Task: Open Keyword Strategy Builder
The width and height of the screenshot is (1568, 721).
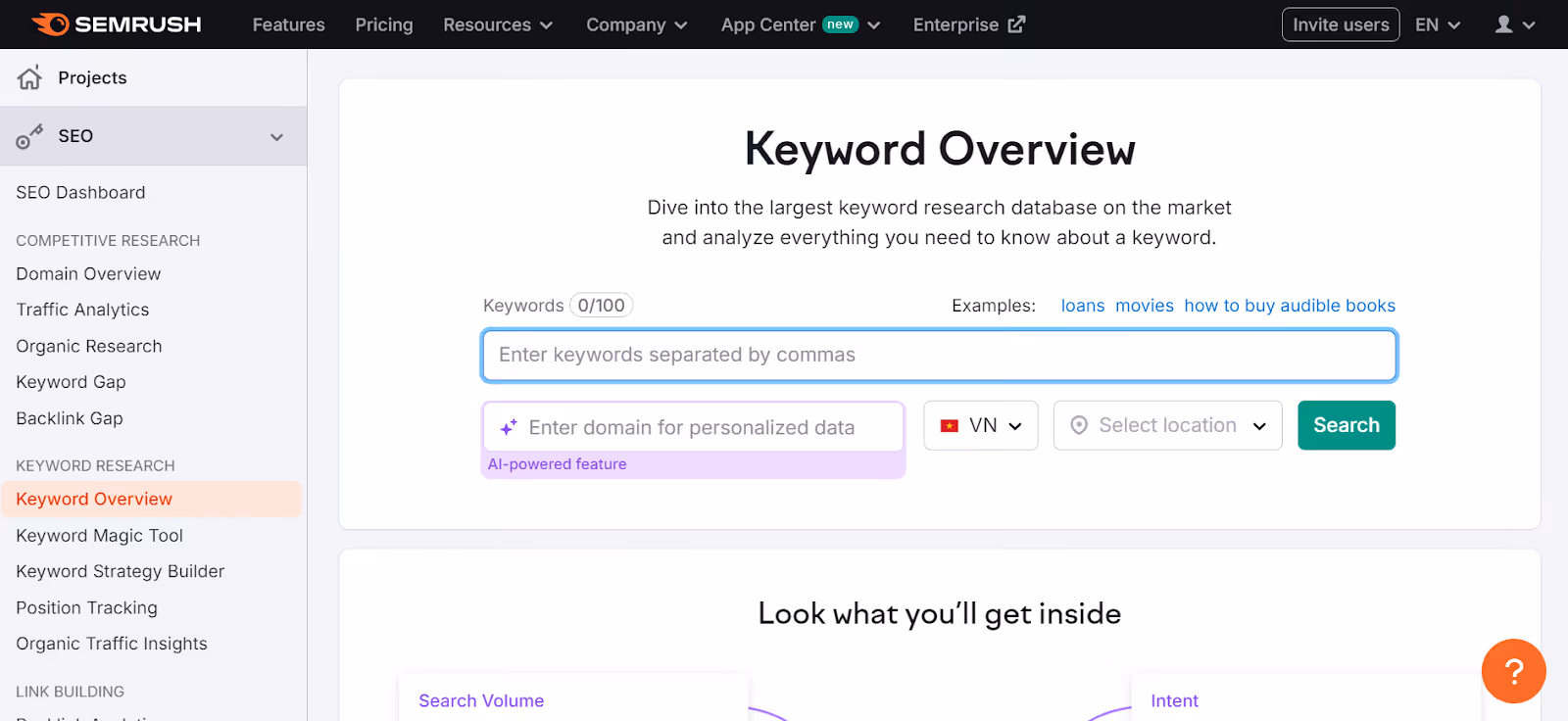Action: (120, 571)
